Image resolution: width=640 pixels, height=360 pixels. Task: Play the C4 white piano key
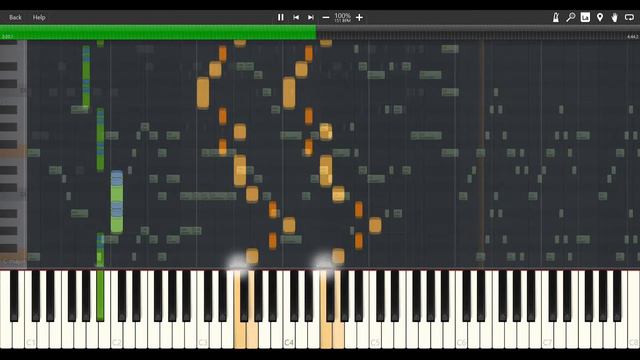click(289, 335)
